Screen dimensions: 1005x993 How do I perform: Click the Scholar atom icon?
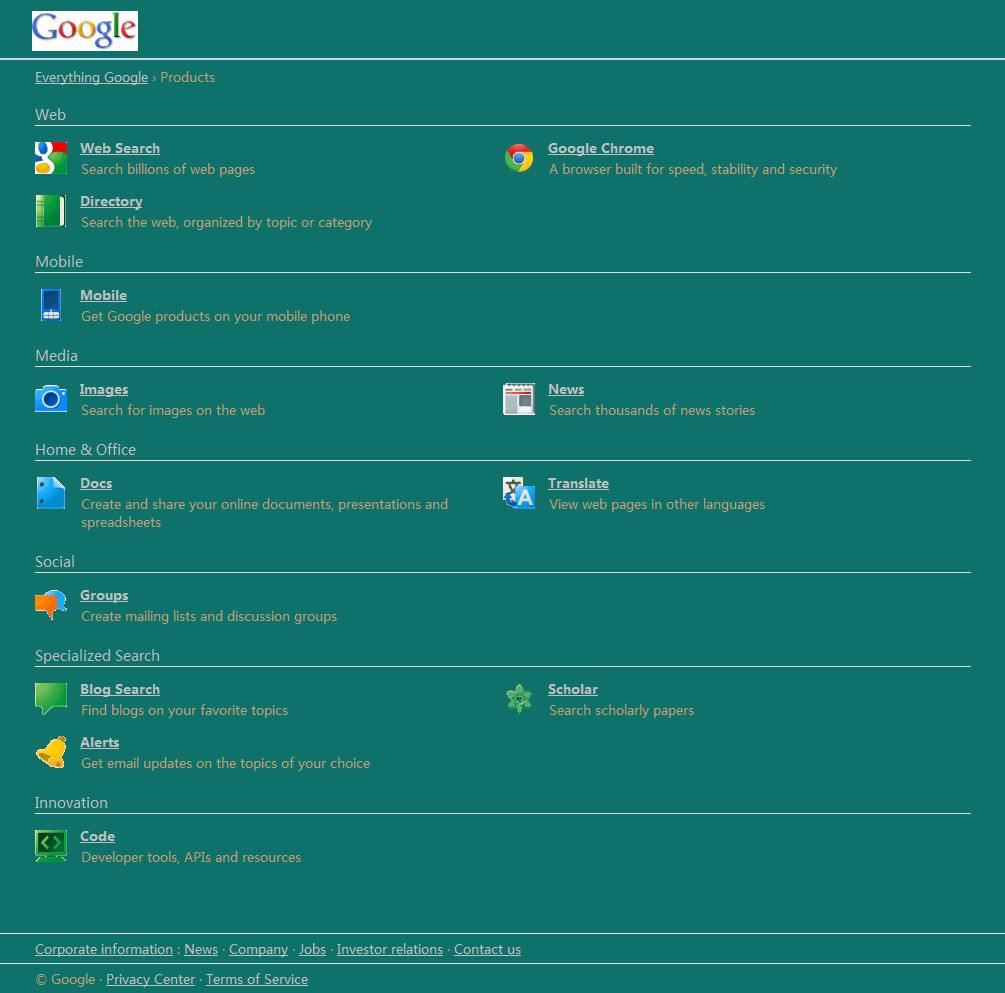[x=519, y=699]
